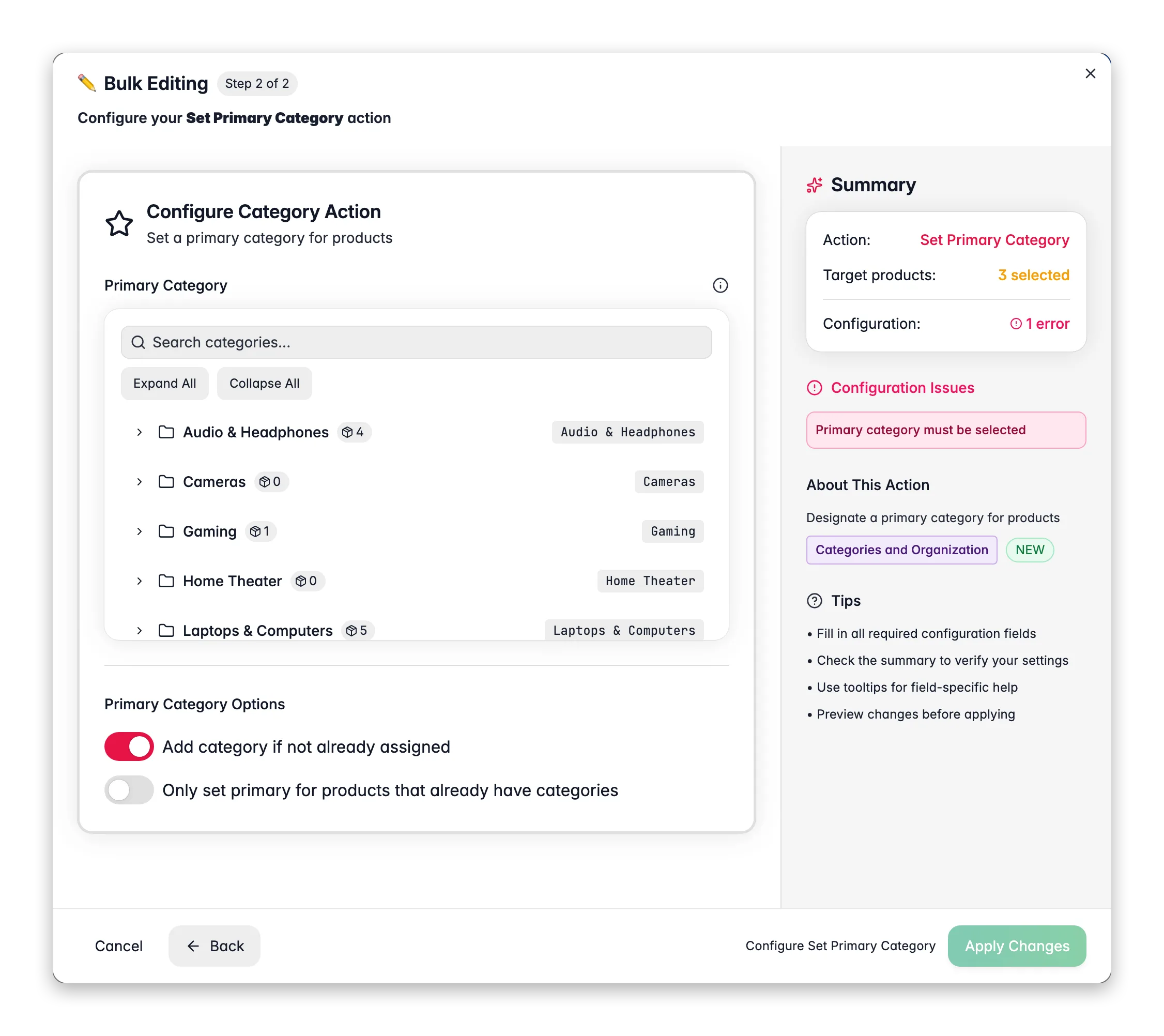Screen dimensions: 1164x1036
Task: Click the product count badge 5 on Laptops & Computers
Action: click(358, 631)
